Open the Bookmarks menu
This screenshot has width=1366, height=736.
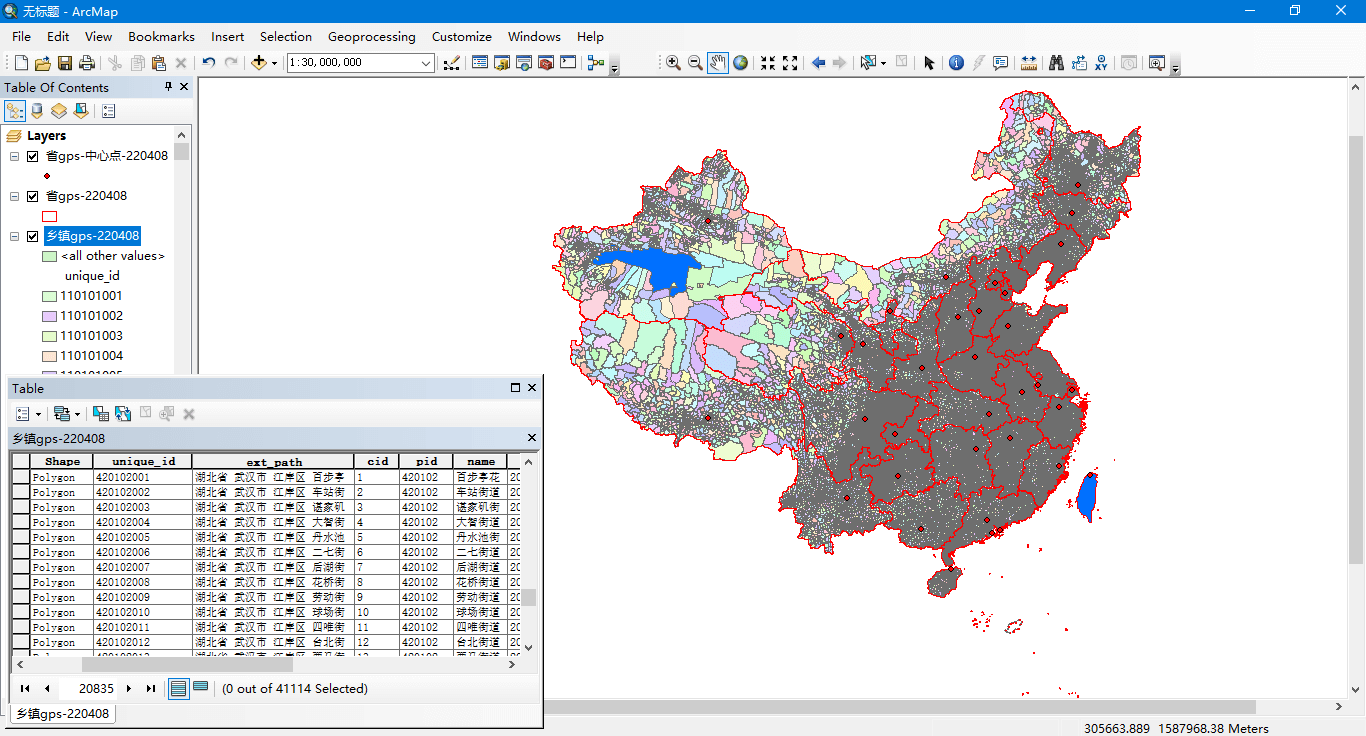pyautogui.click(x=161, y=36)
